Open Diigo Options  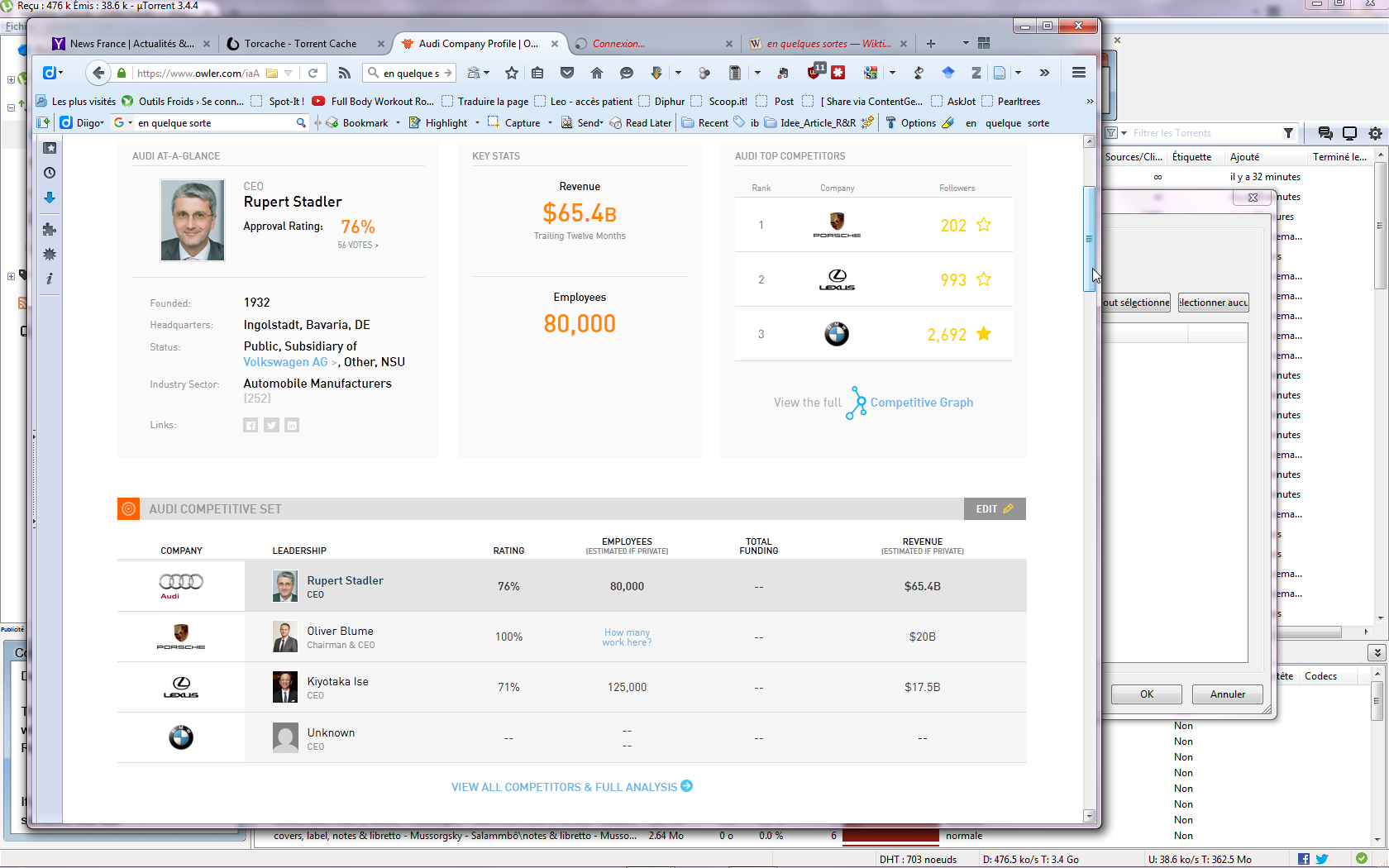(911, 122)
